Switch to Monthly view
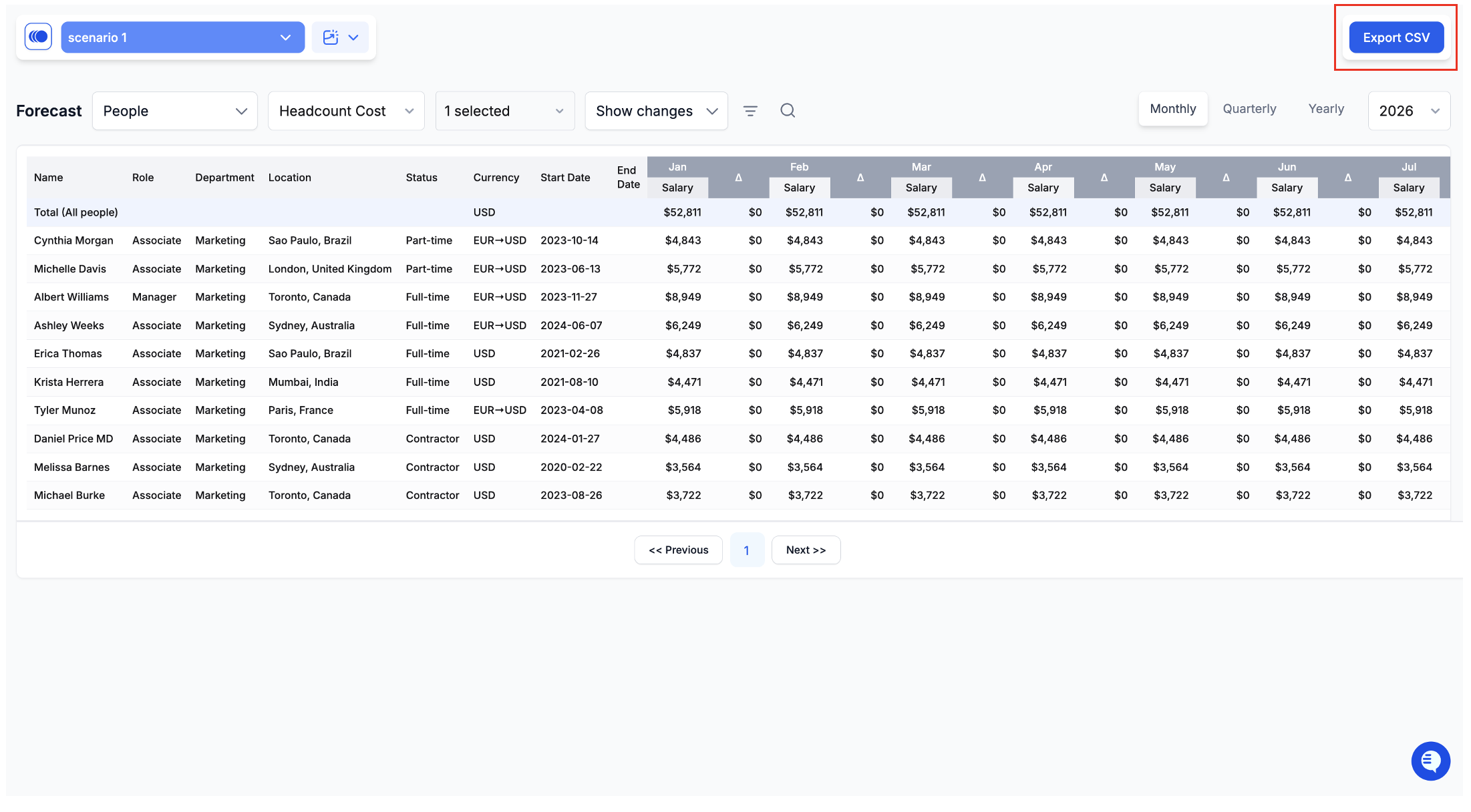This screenshot has width=1471, height=812. click(1172, 109)
